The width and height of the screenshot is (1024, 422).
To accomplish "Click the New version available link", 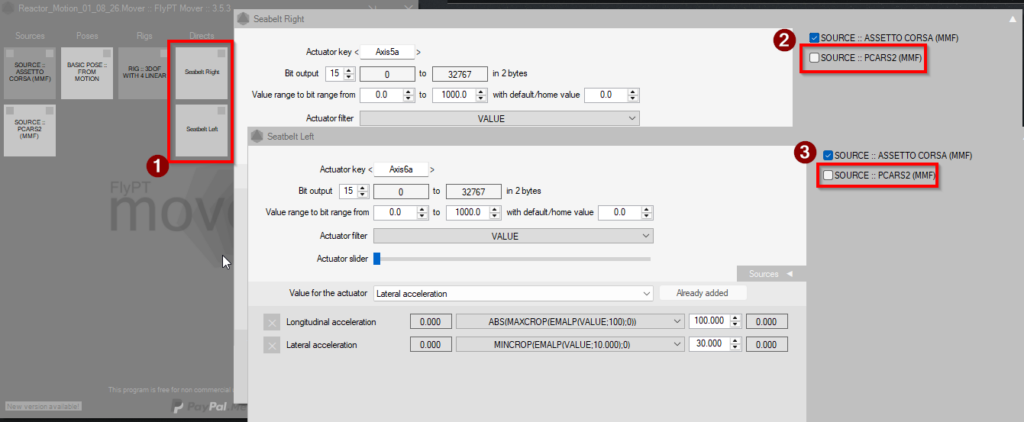I will [x=44, y=406].
